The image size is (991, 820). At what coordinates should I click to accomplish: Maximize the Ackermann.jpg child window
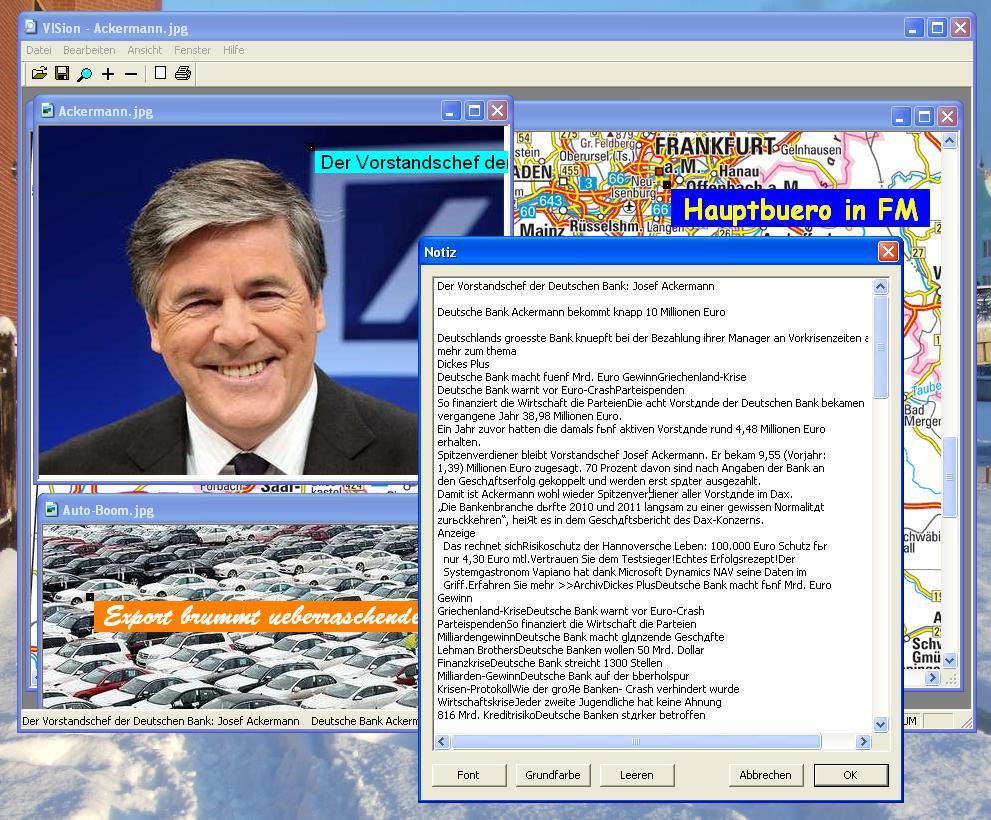pyautogui.click(x=474, y=111)
